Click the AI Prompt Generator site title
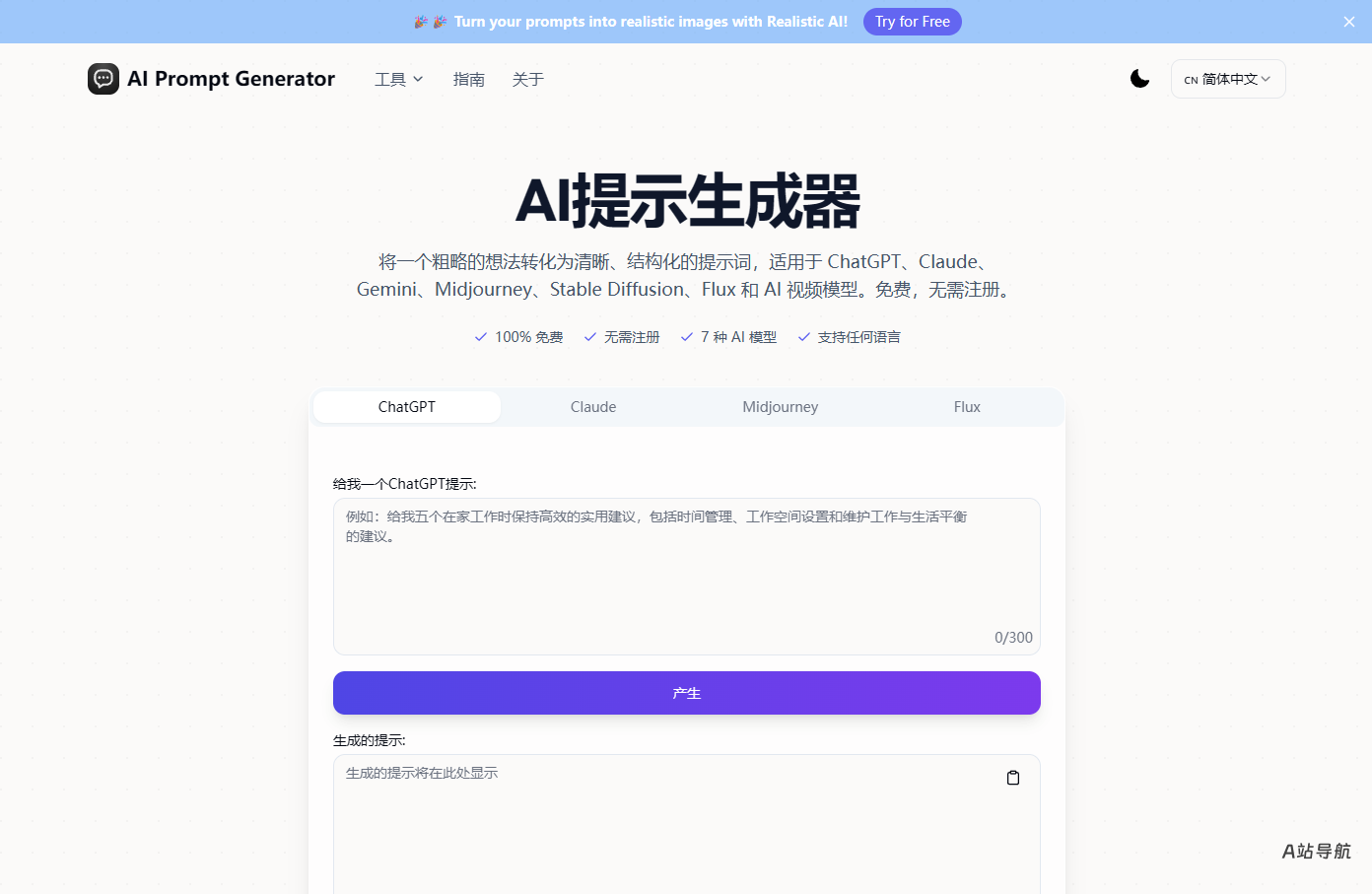The height and width of the screenshot is (894, 1372). (x=232, y=79)
